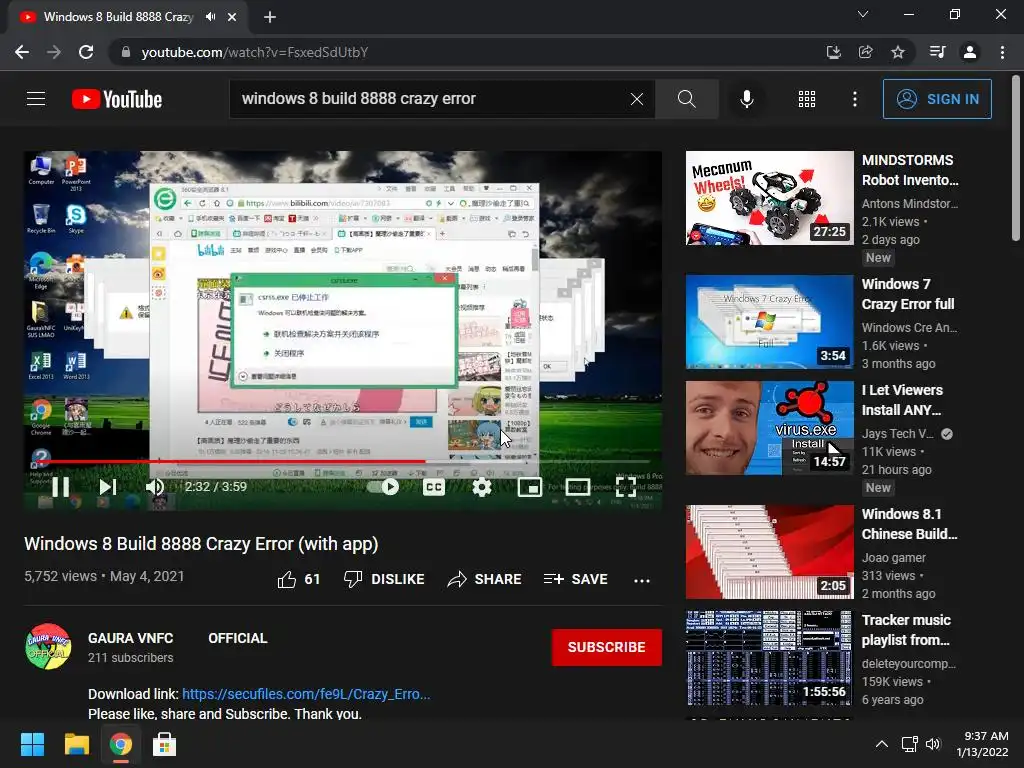Mute the video player volume
Screen dimensions: 1024x768
[x=155, y=487]
